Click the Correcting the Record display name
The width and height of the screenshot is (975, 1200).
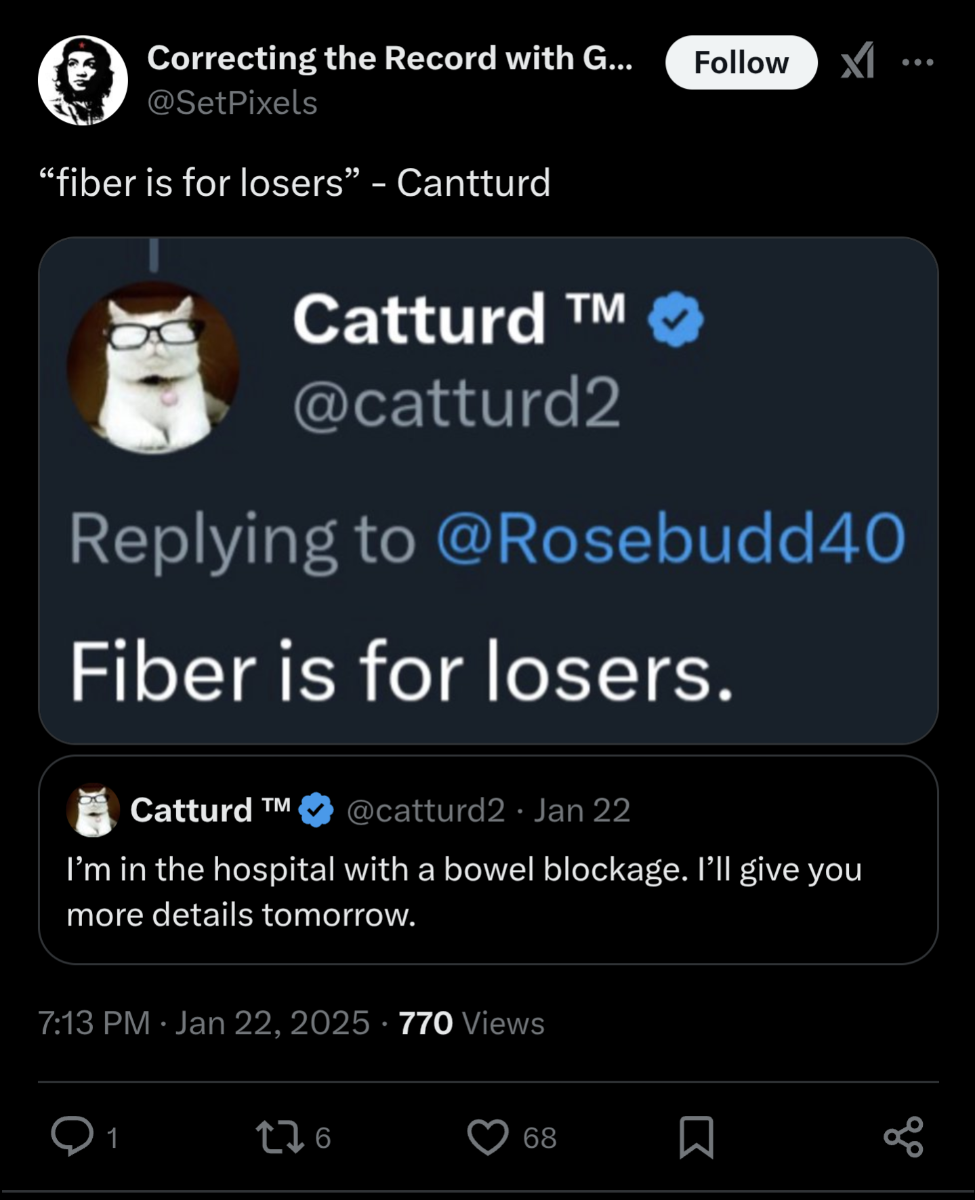click(x=389, y=59)
